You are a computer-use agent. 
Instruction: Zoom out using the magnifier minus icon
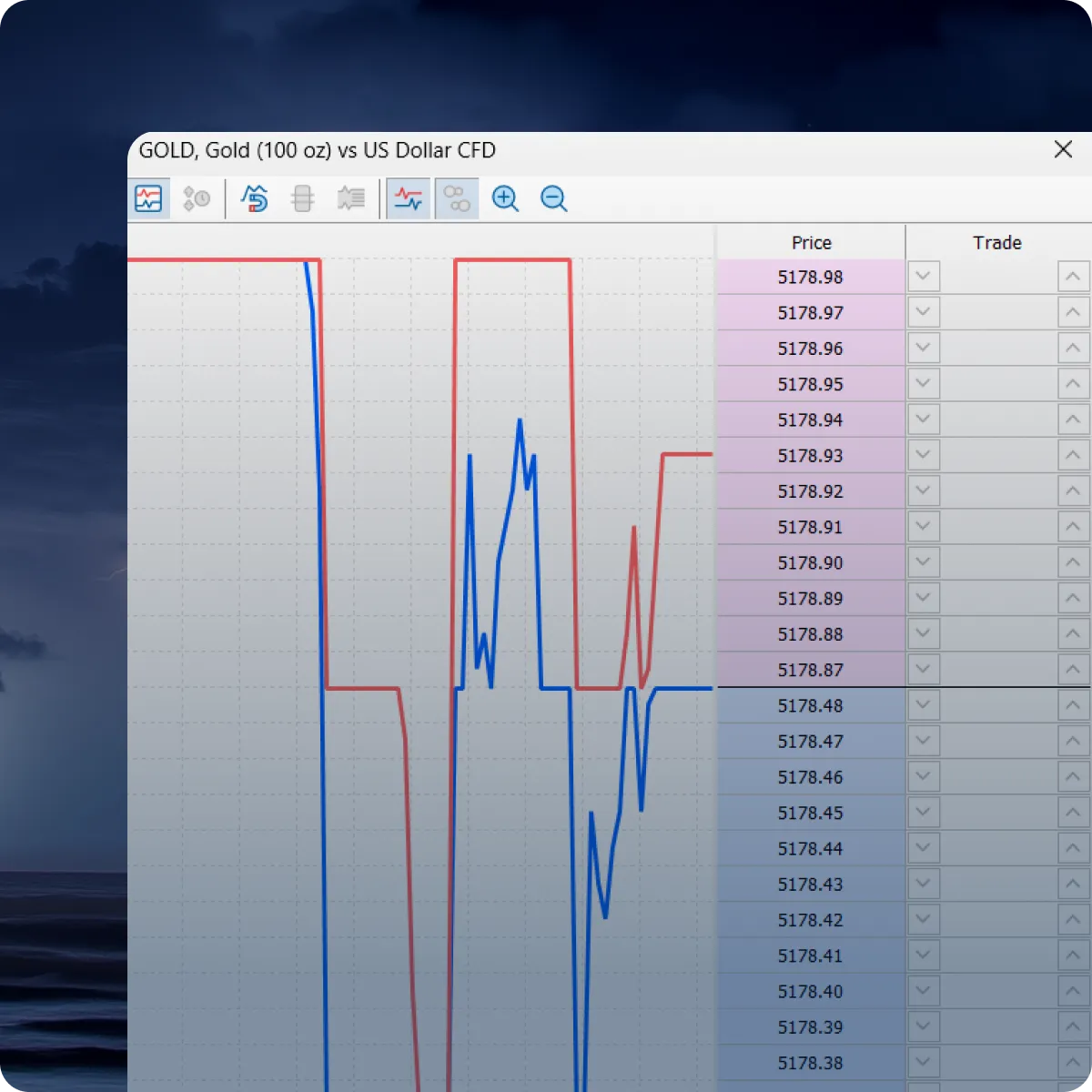[553, 198]
